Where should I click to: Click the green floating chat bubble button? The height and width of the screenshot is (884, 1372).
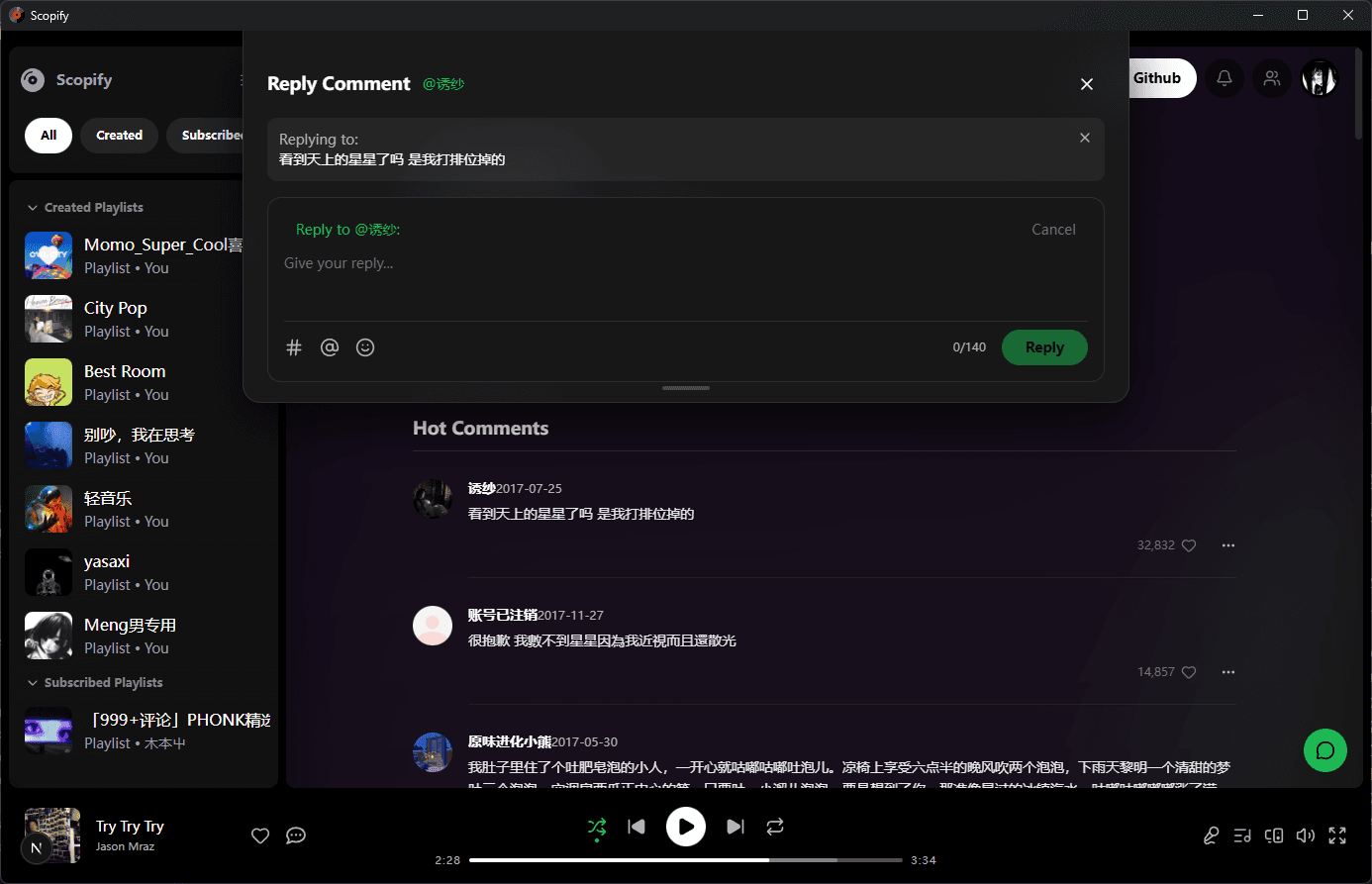coord(1325,750)
